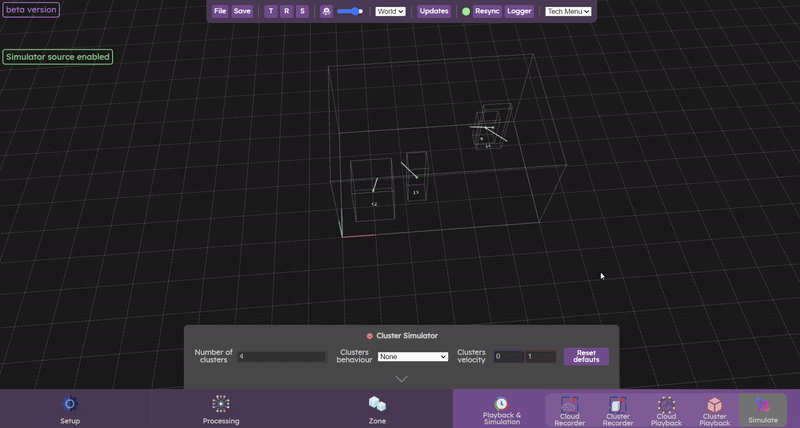Open the Cluster Playback tool
800x428 pixels.
pos(715,410)
